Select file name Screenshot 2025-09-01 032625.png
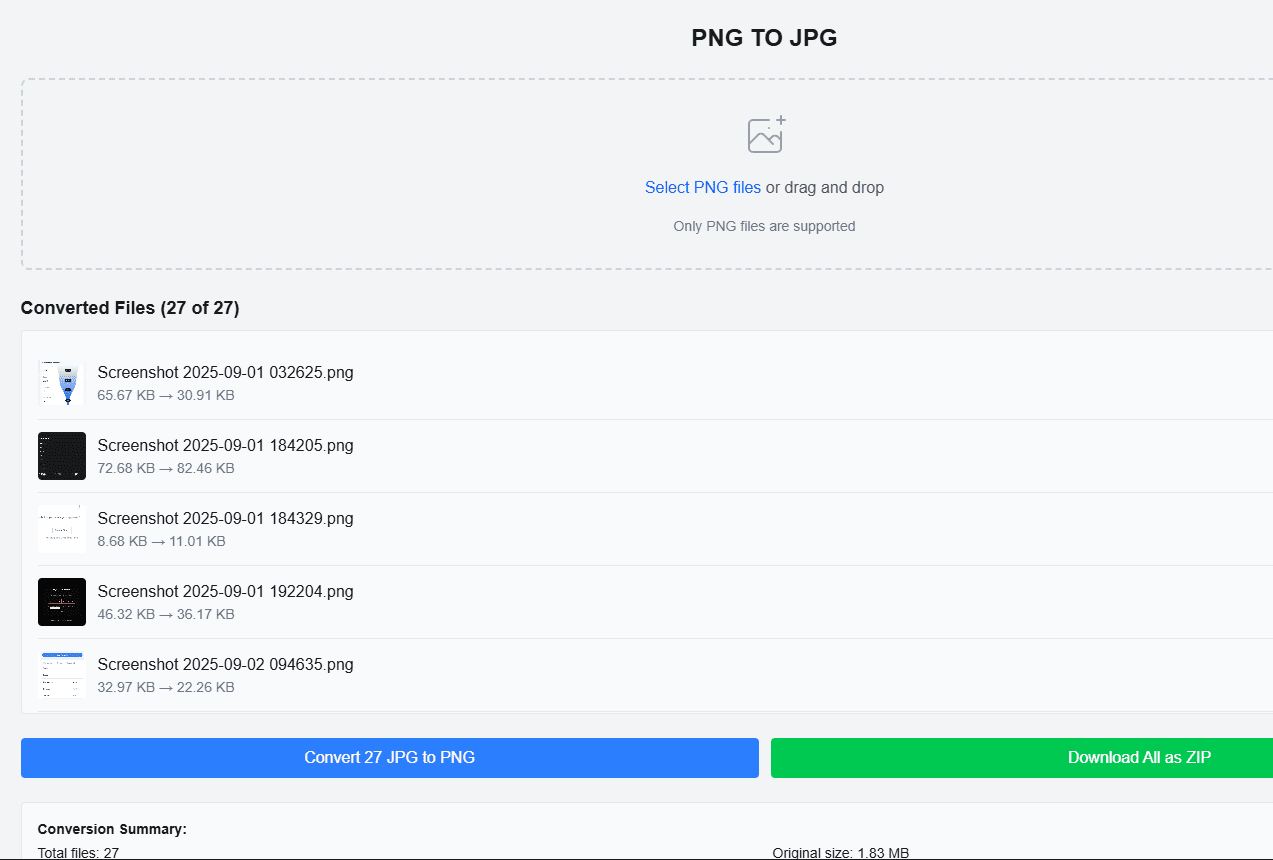 pos(225,372)
